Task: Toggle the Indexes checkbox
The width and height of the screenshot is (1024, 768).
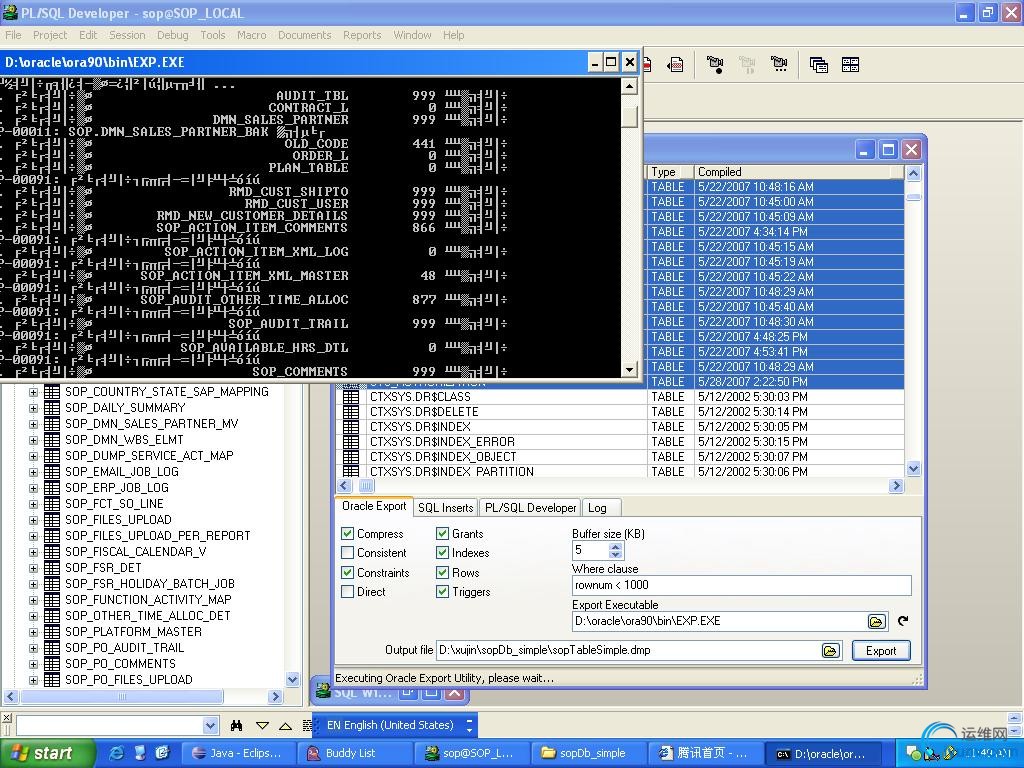Action: pyautogui.click(x=442, y=552)
